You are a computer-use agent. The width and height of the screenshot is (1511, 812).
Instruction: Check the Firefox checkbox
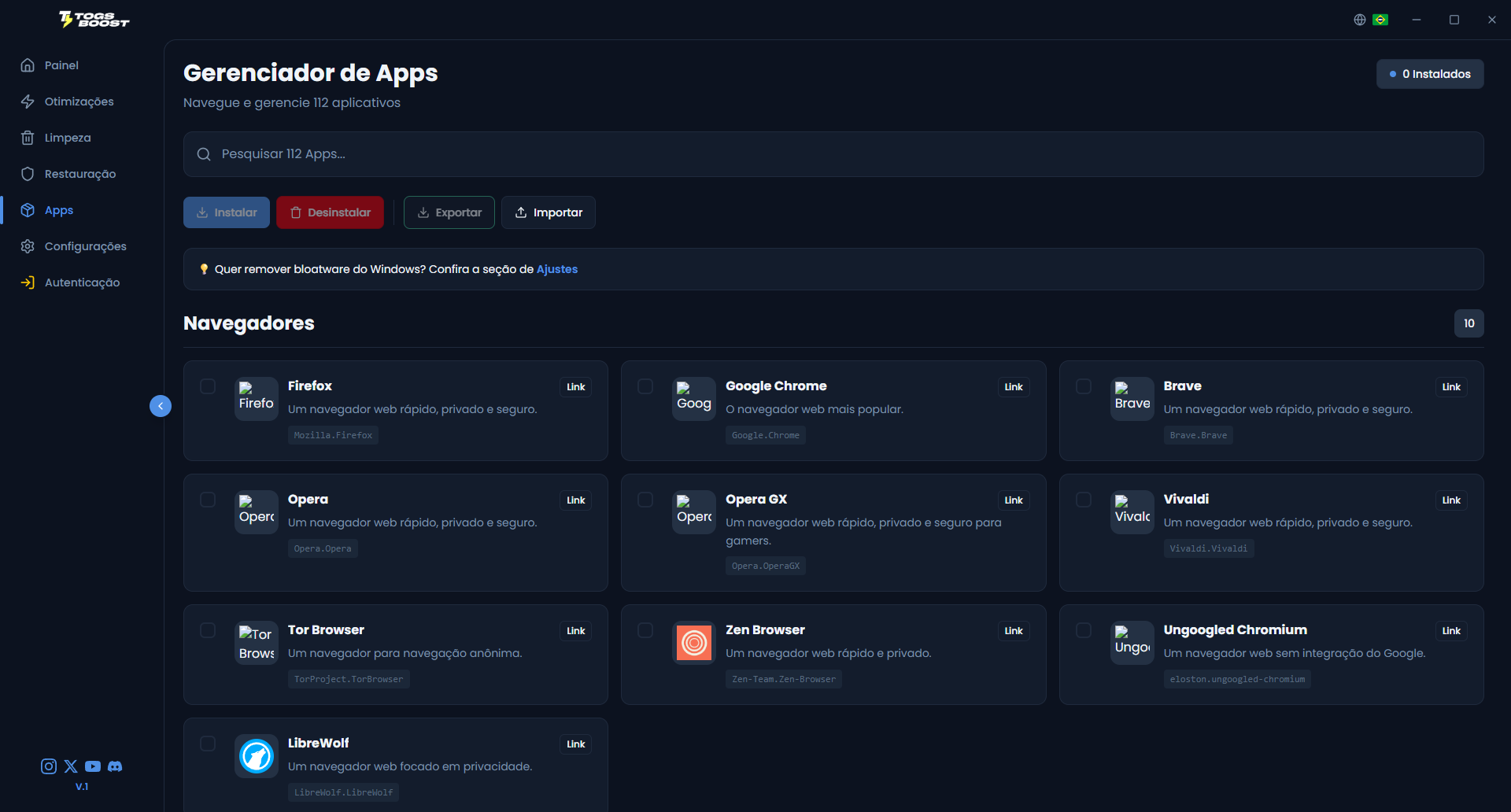(208, 386)
